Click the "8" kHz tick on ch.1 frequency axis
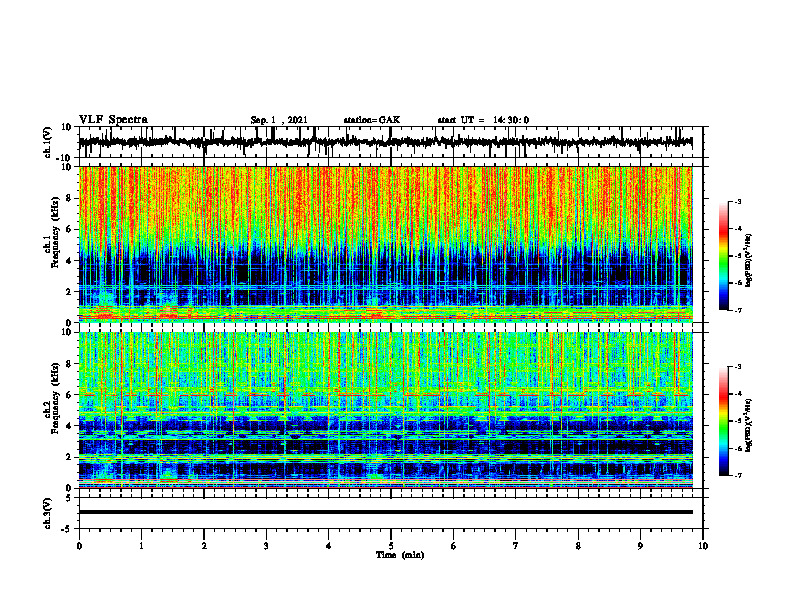The height and width of the screenshot is (612, 792). click(69, 198)
